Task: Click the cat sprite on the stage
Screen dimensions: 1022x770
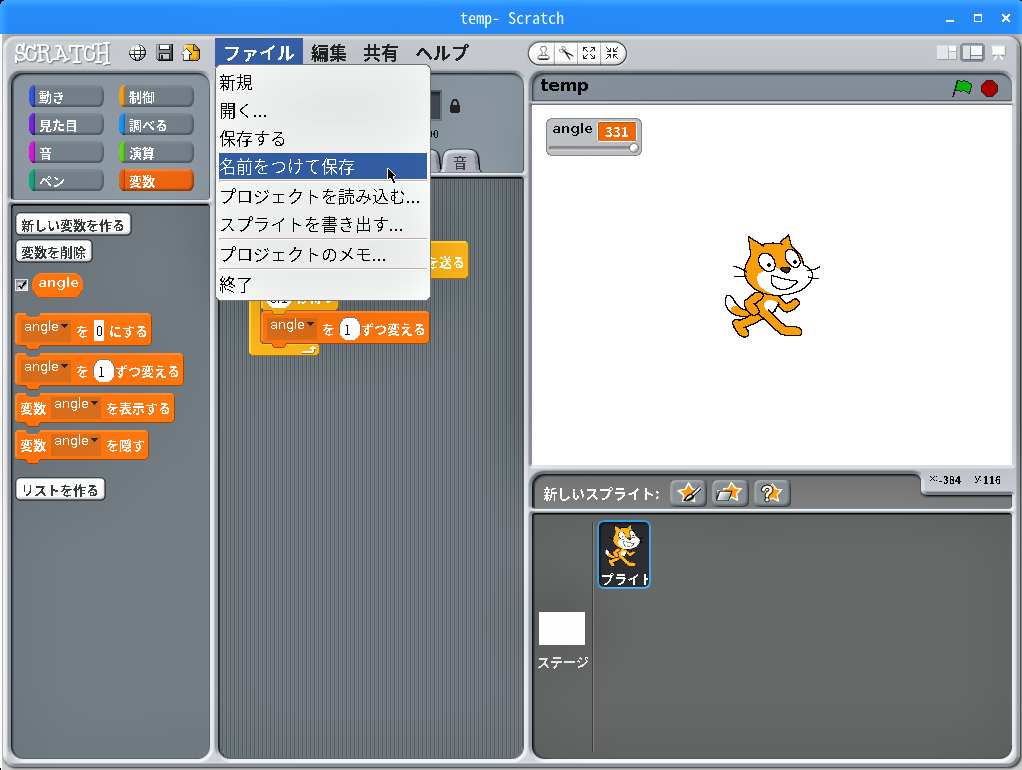Action: tap(771, 286)
